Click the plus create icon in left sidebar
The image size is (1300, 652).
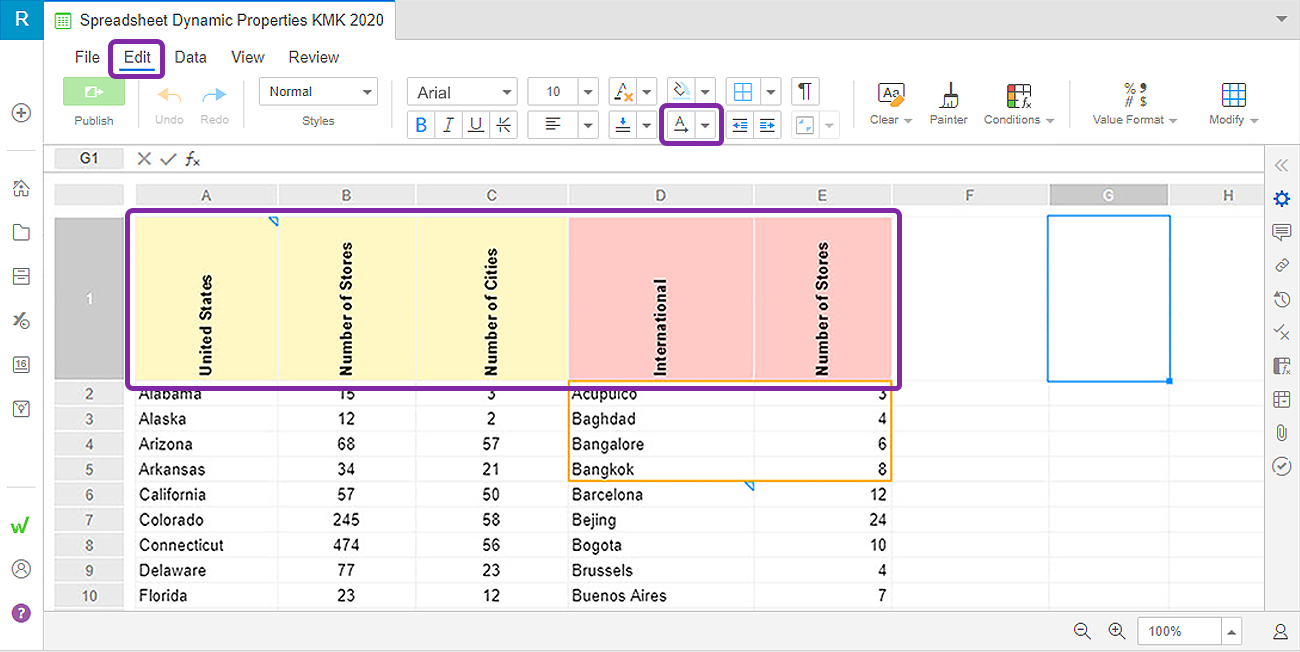[21, 113]
